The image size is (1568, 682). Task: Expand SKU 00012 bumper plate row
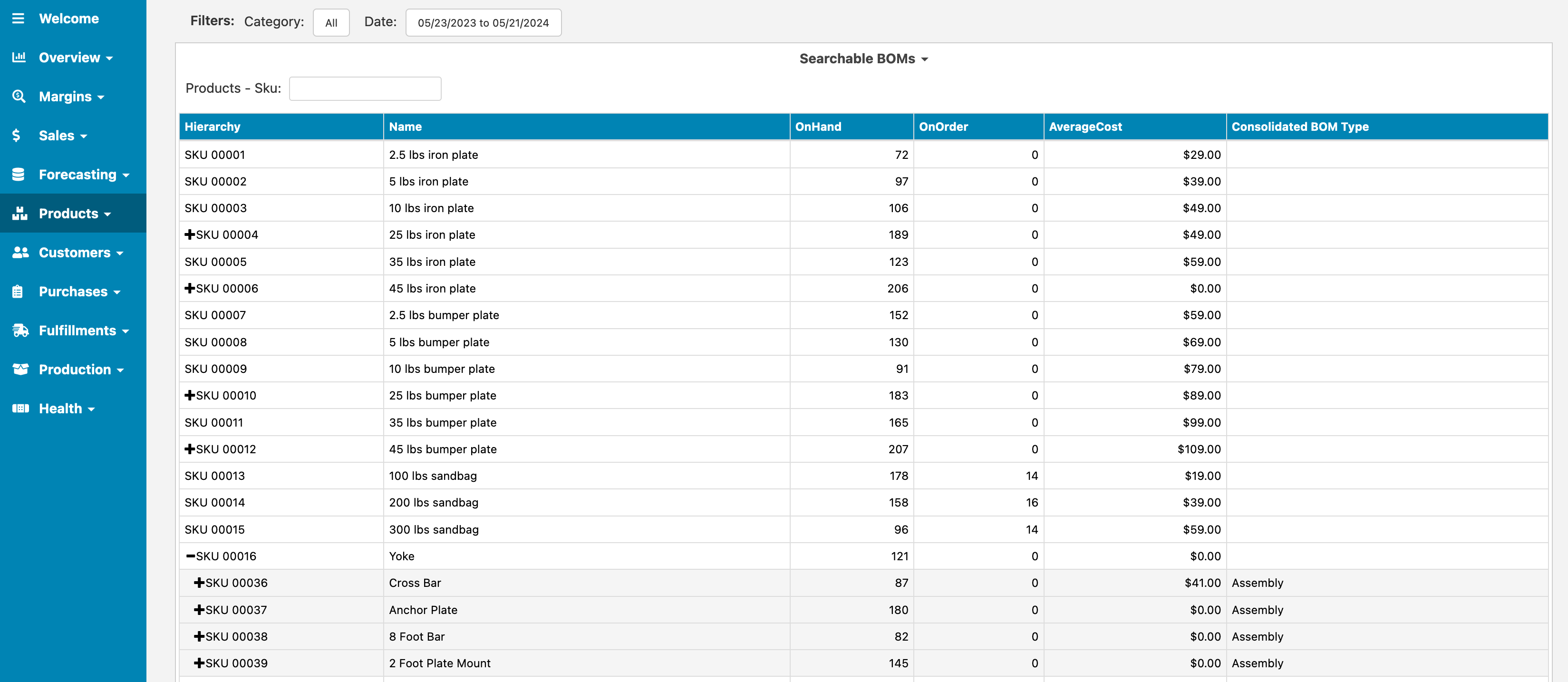click(x=189, y=449)
